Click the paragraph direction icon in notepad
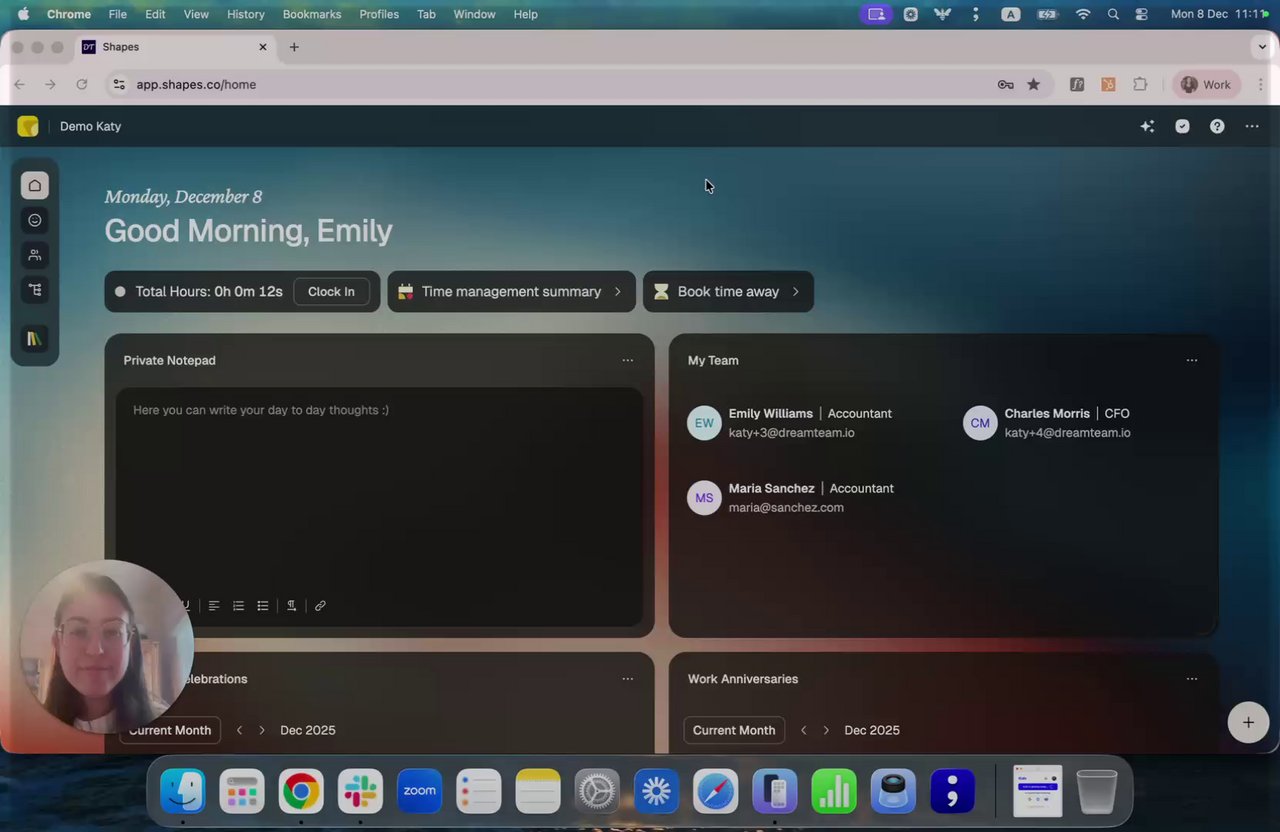The height and width of the screenshot is (832, 1280). click(x=291, y=606)
